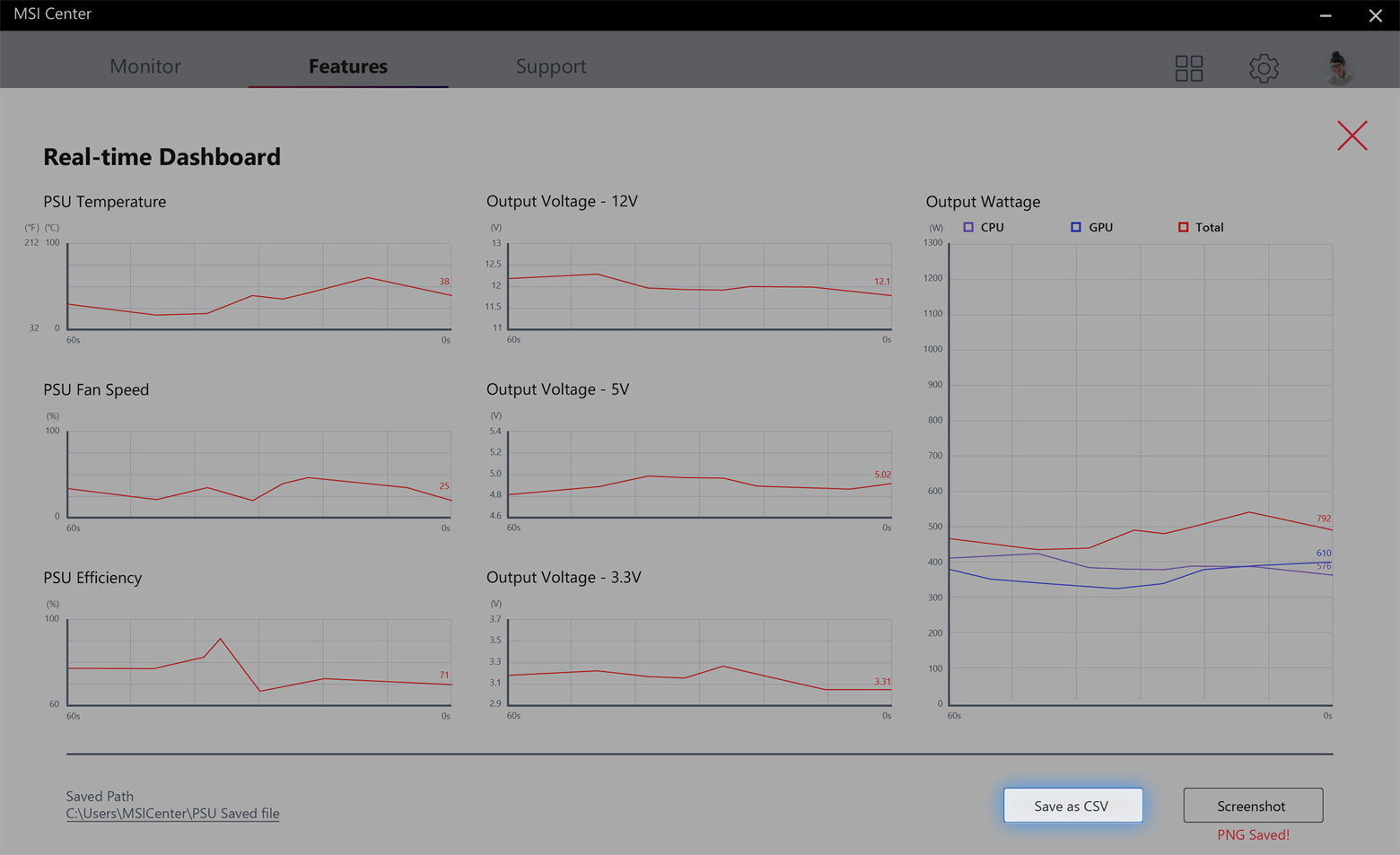1400x855 pixels.
Task: Open the user profile avatar
Action: (1336, 67)
